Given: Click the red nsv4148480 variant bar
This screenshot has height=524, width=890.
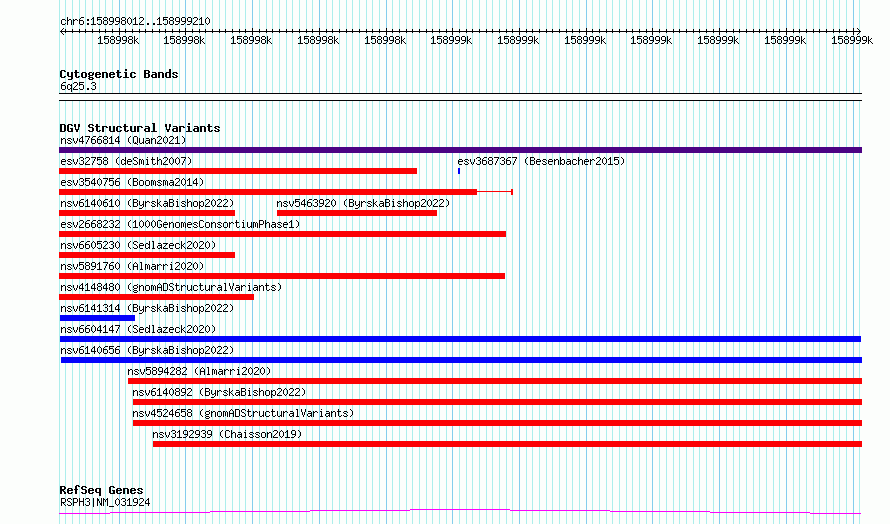Looking at the screenshot, I should coord(157,297).
